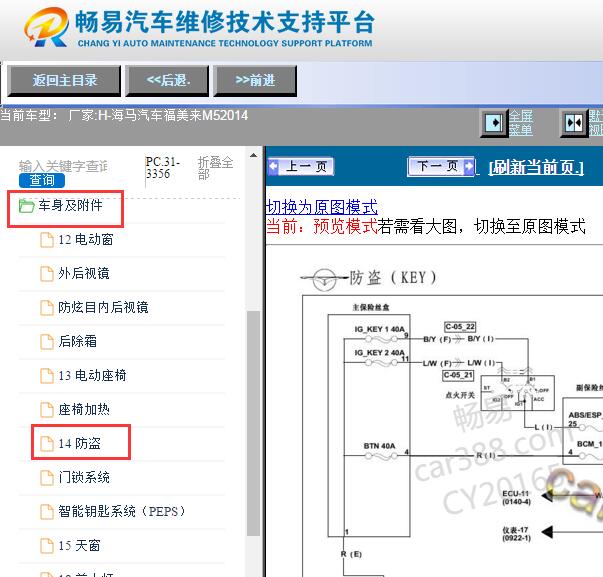Click the C-05_22 connector label

pos(460,327)
